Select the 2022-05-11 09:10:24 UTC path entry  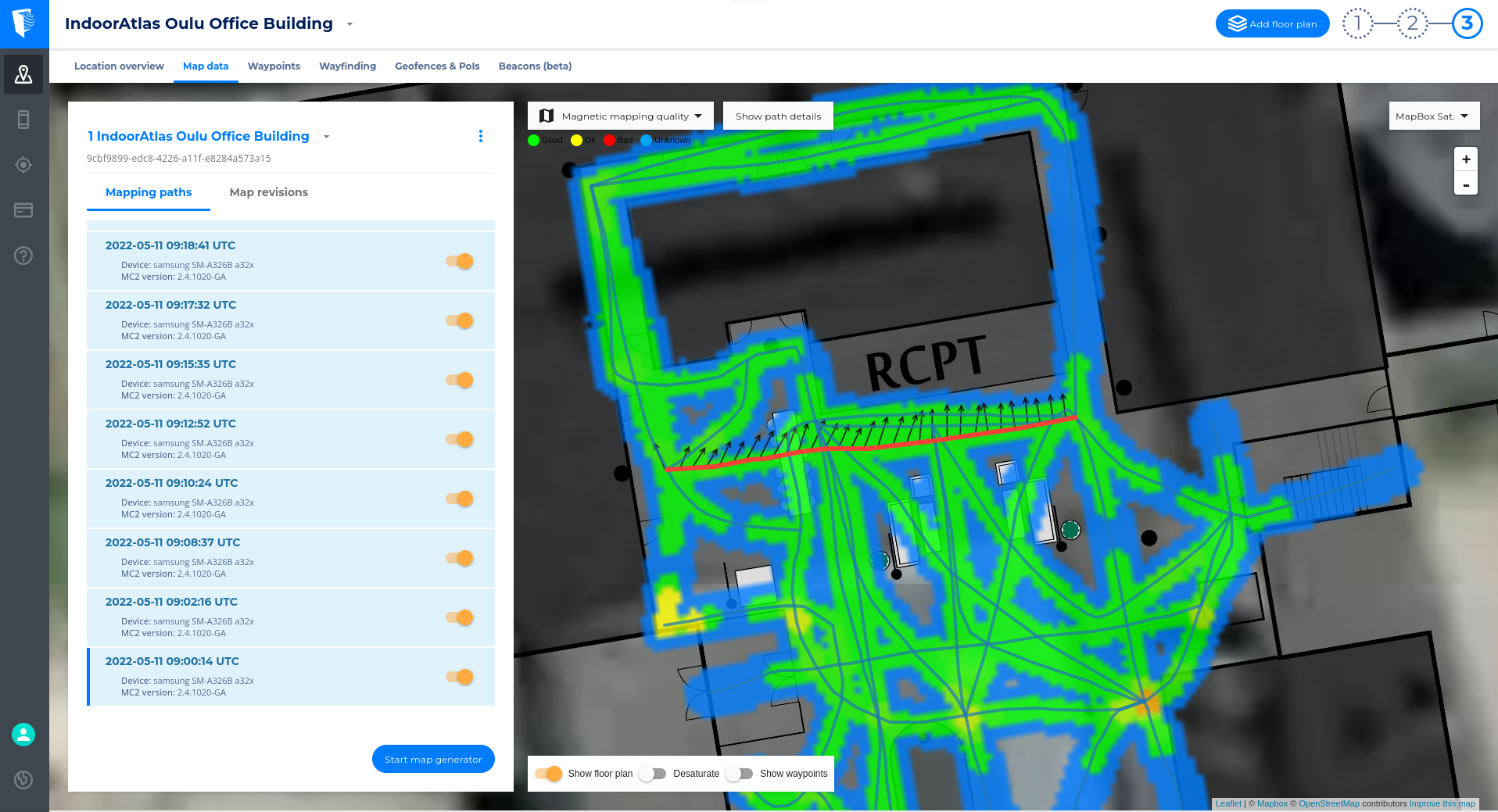point(291,499)
